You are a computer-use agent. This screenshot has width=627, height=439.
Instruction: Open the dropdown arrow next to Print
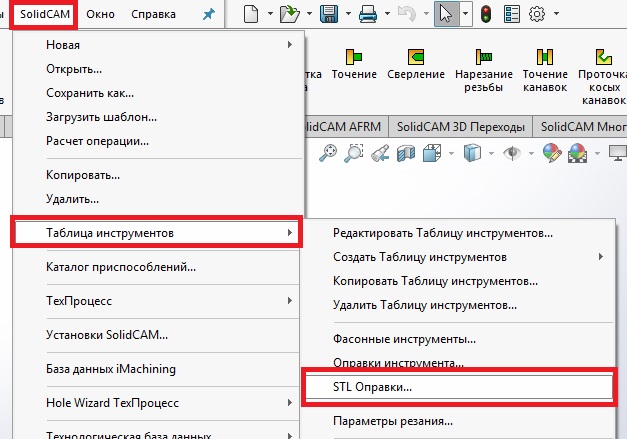(x=387, y=14)
